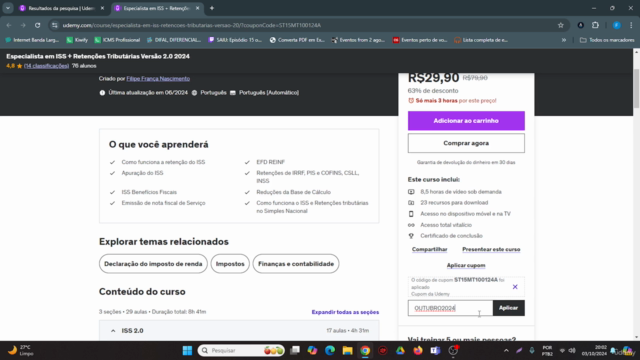Open the 14 classificações ratings link
The height and width of the screenshot is (360, 640).
click(46, 66)
